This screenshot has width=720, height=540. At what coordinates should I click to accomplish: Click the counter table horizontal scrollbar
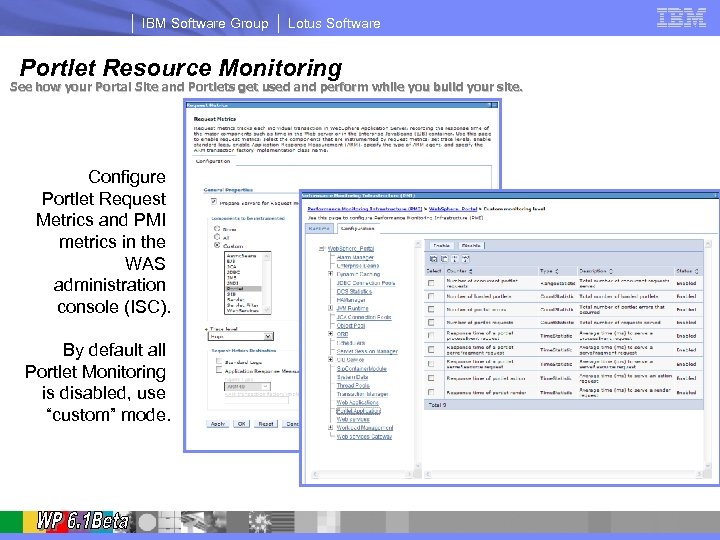[x=563, y=474]
